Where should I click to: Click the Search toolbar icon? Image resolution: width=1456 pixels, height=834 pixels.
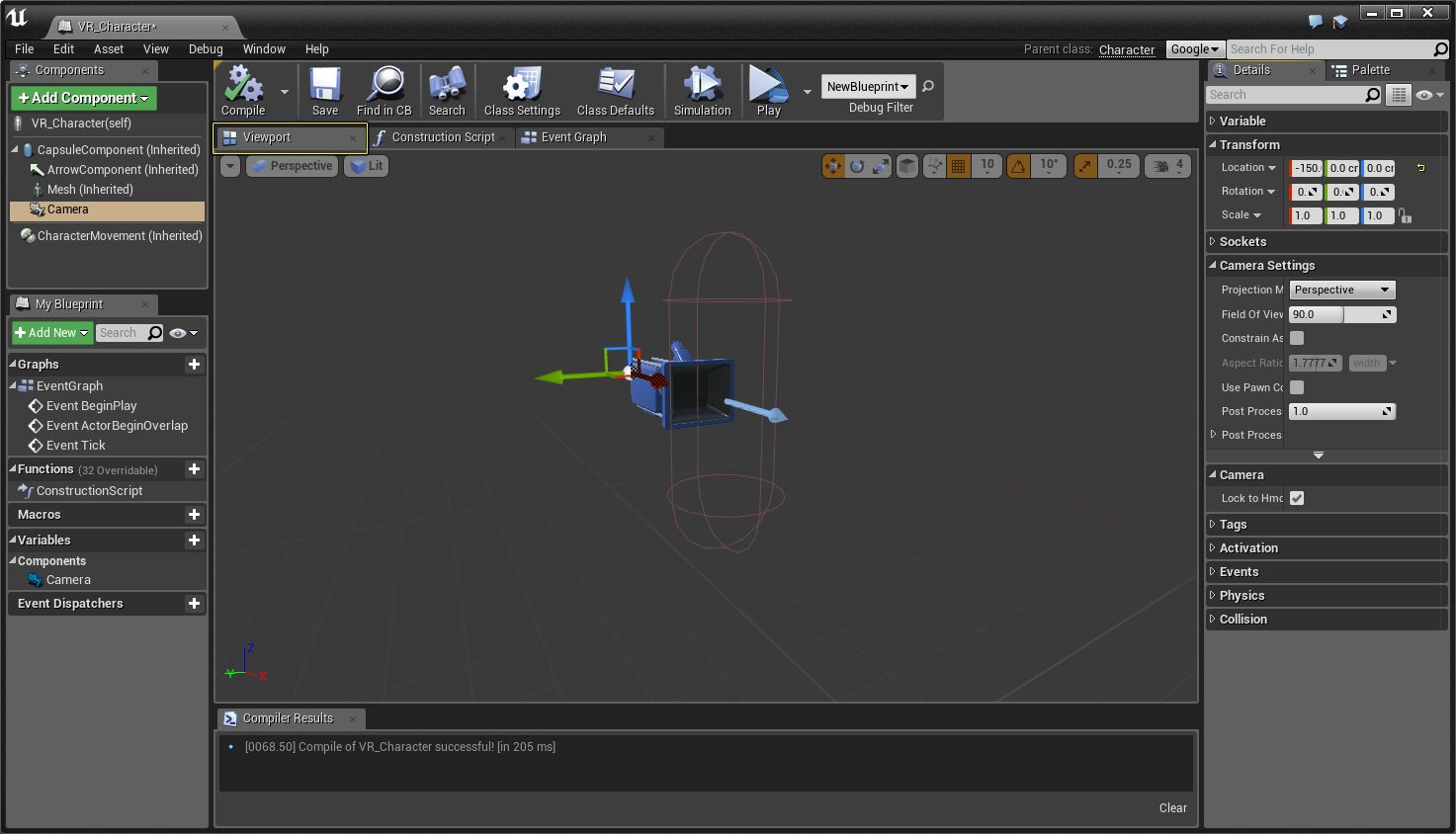pyautogui.click(x=447, y=91)
